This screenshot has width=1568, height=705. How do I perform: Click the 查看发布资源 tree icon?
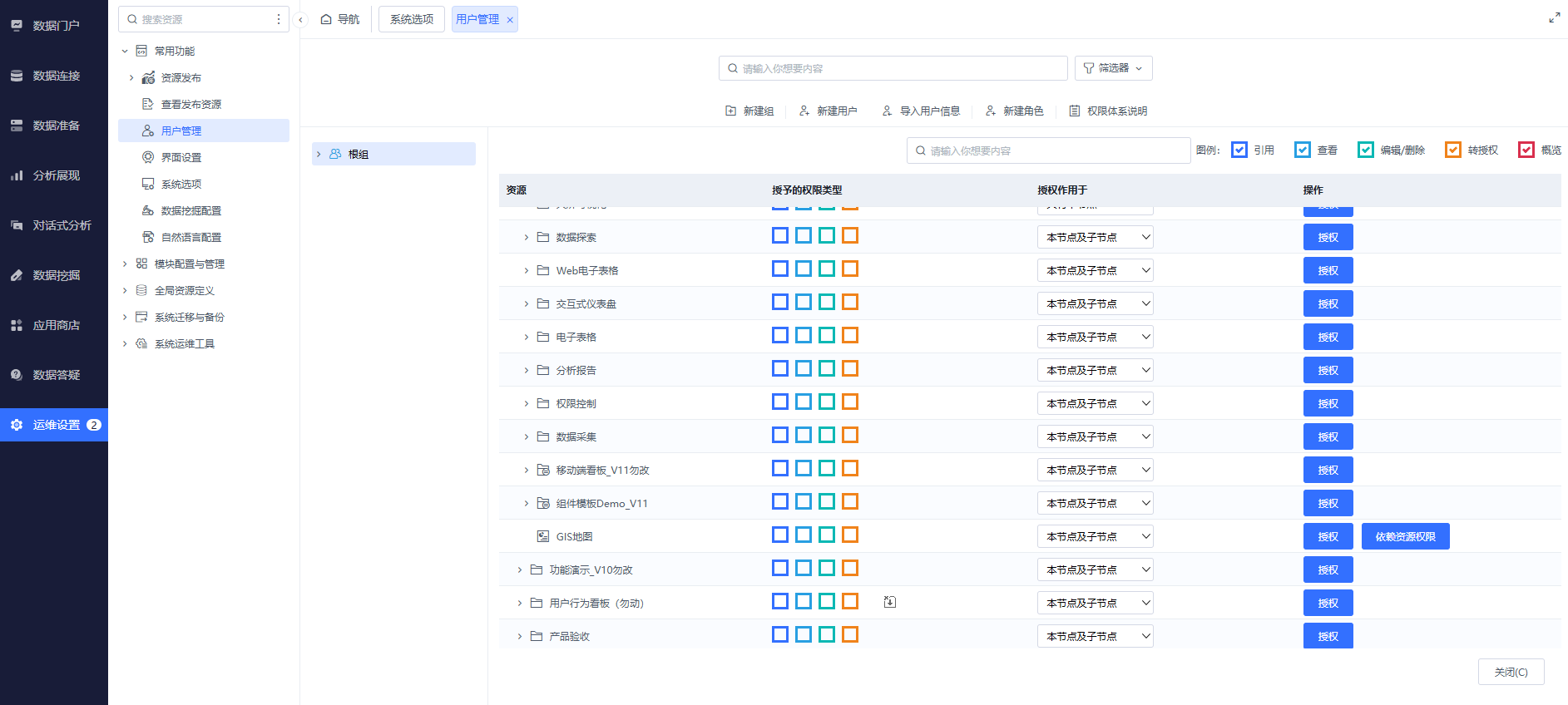148,104
